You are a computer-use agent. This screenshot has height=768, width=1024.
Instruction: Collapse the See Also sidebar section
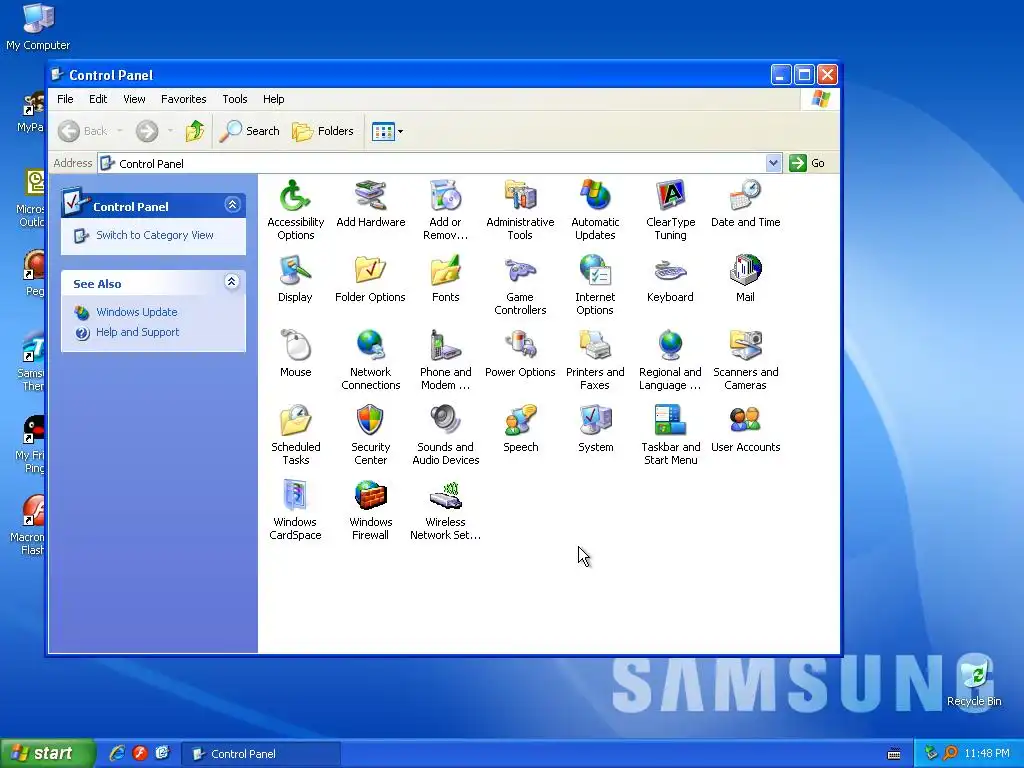[x=232, y=282]
